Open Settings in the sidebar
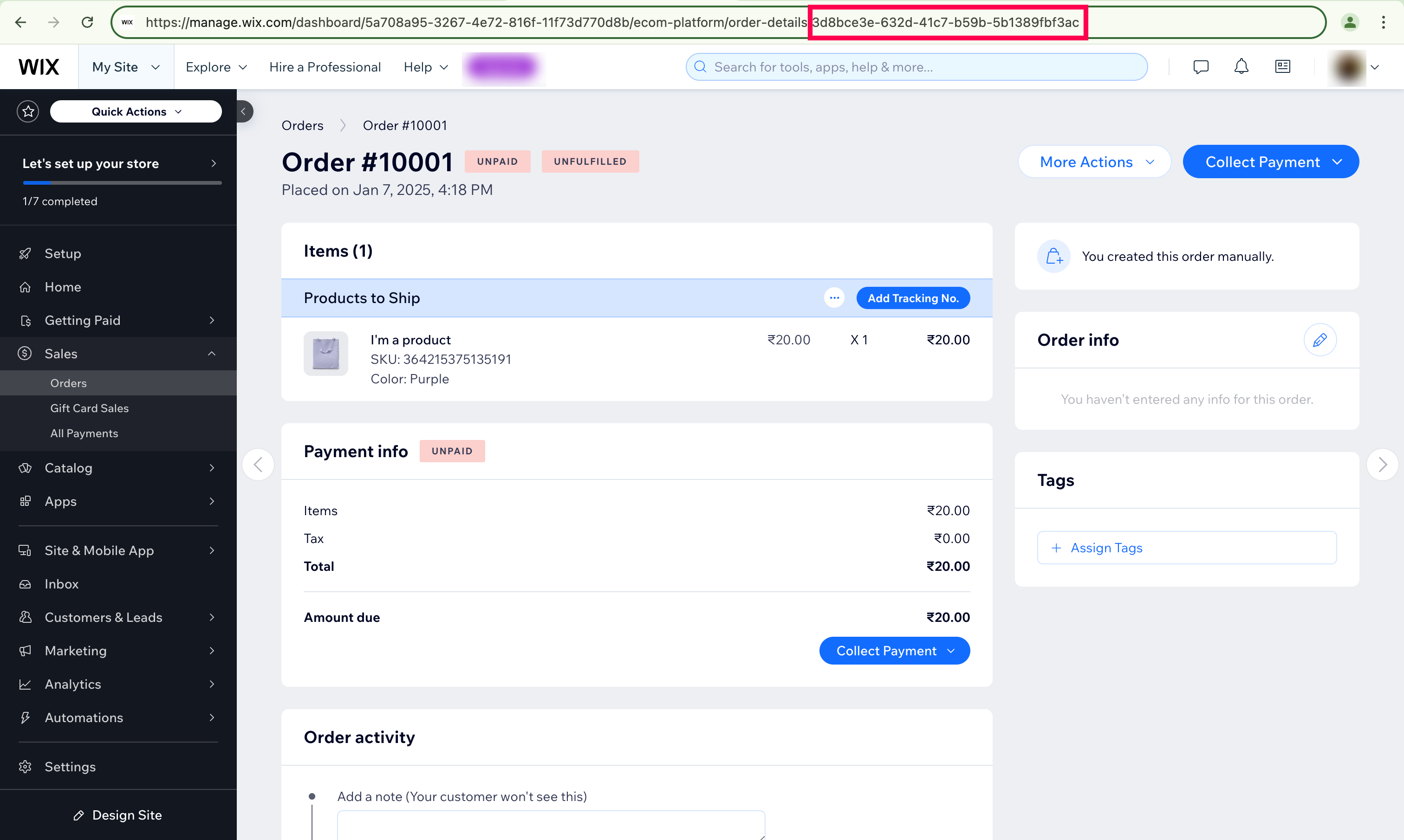 (118, 766)
